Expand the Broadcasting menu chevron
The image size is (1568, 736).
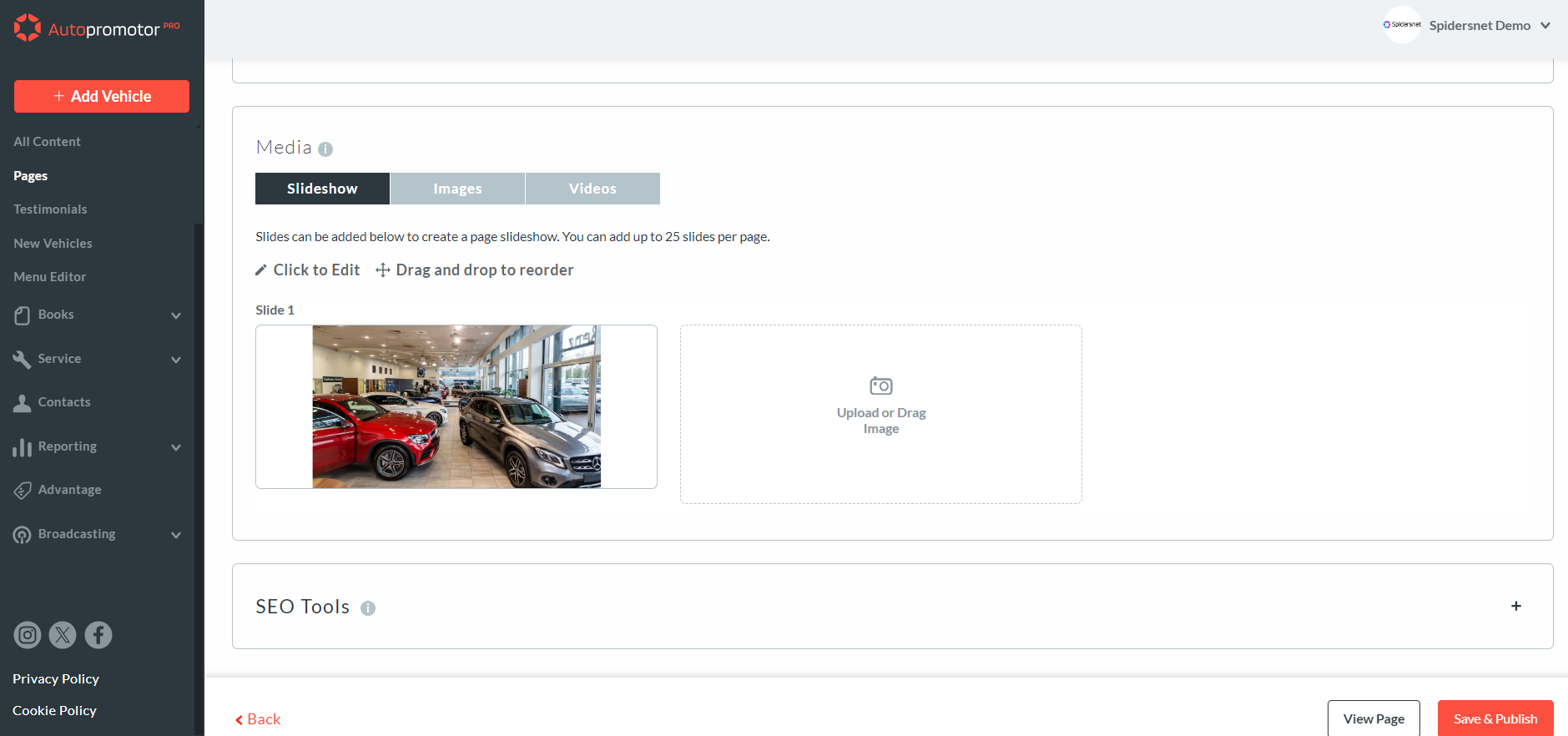176,535
